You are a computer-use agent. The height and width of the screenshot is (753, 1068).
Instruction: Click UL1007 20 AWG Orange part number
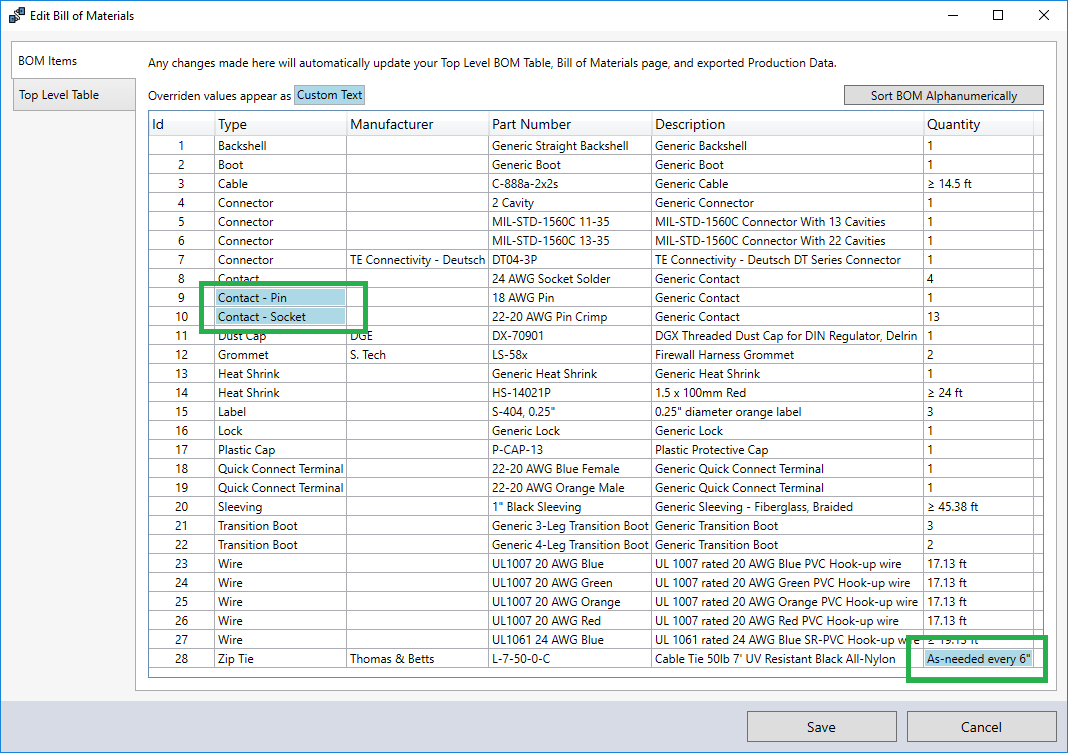coord(570,603)
